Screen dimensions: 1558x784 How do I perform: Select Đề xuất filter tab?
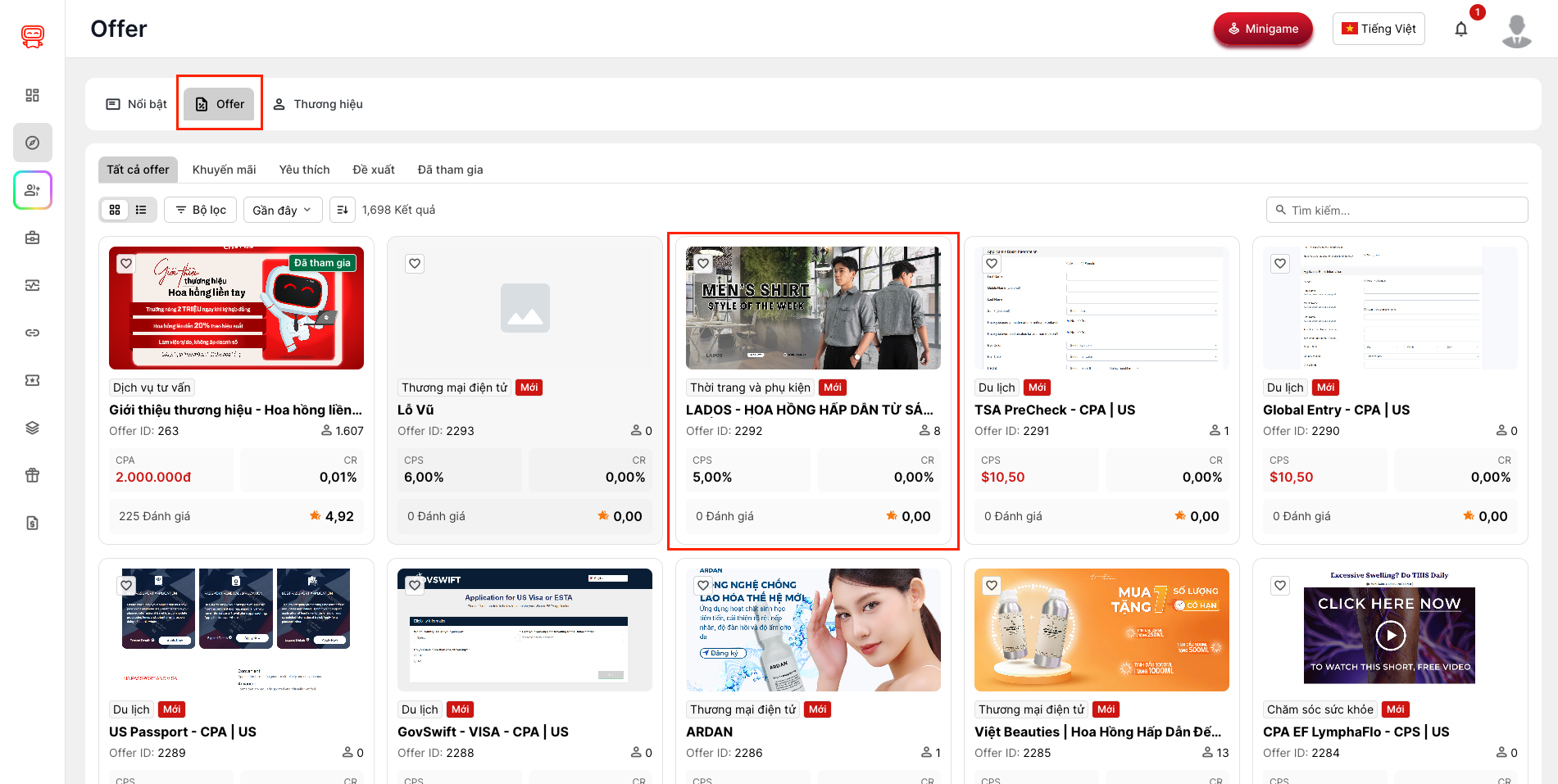tap(374, 170)
